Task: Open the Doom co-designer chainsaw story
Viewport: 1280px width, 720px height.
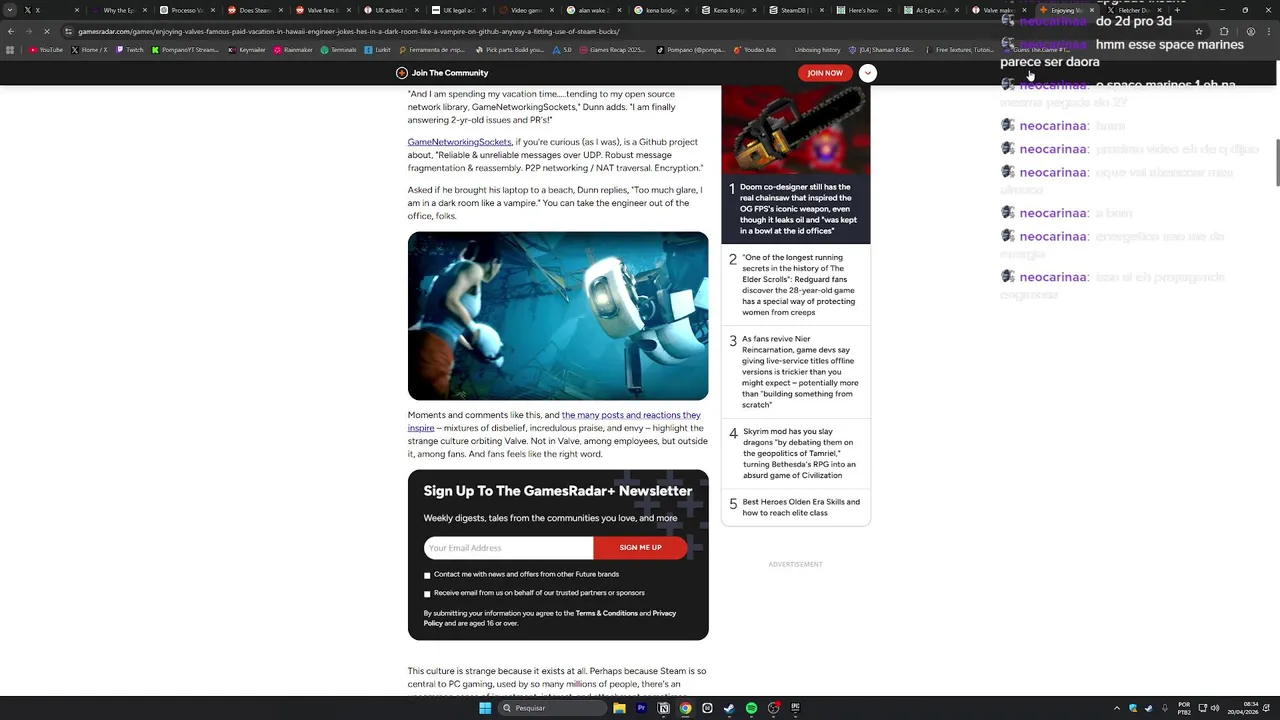Action: click(x=798, y=209)
